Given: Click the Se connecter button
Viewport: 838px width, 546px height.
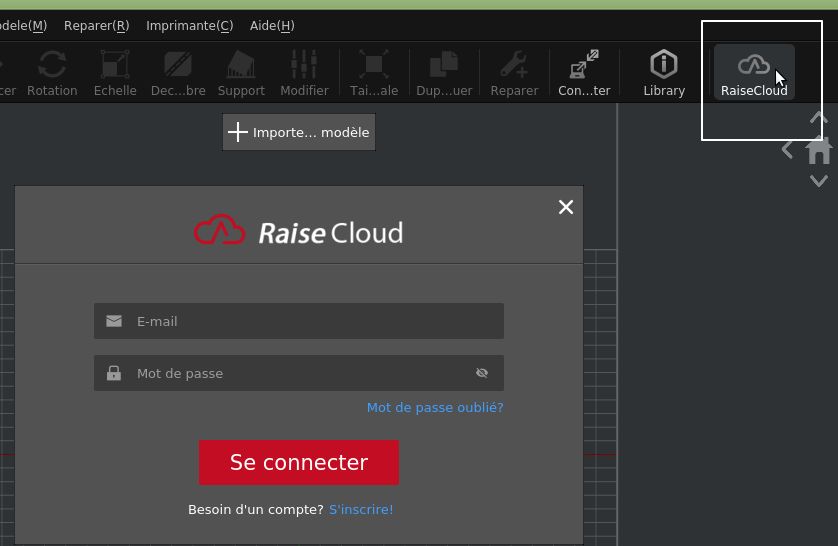Looking at the screenshot, I should [x=299, y=463].
